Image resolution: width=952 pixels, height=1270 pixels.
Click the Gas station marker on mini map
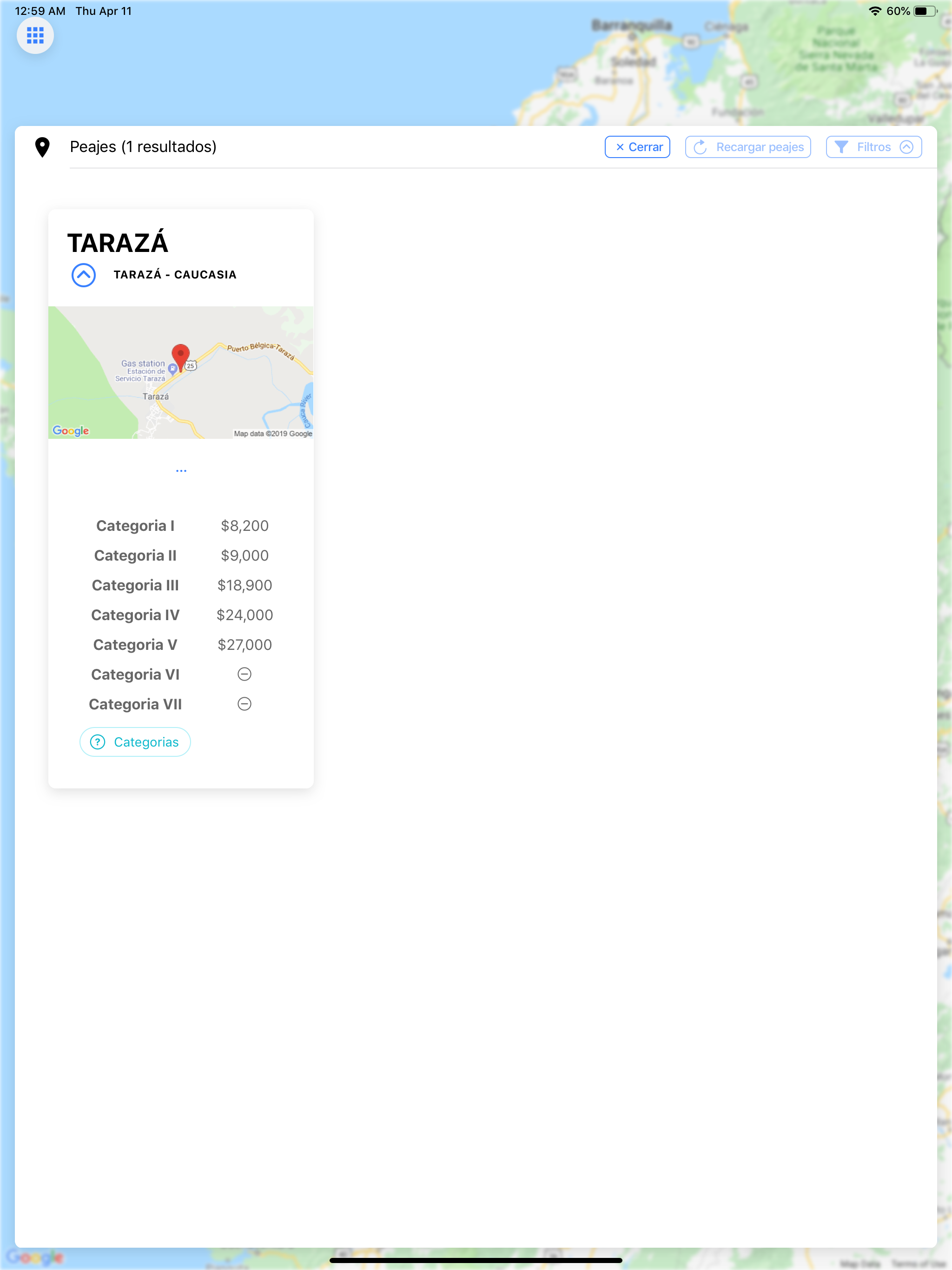[x=172, y=369]
